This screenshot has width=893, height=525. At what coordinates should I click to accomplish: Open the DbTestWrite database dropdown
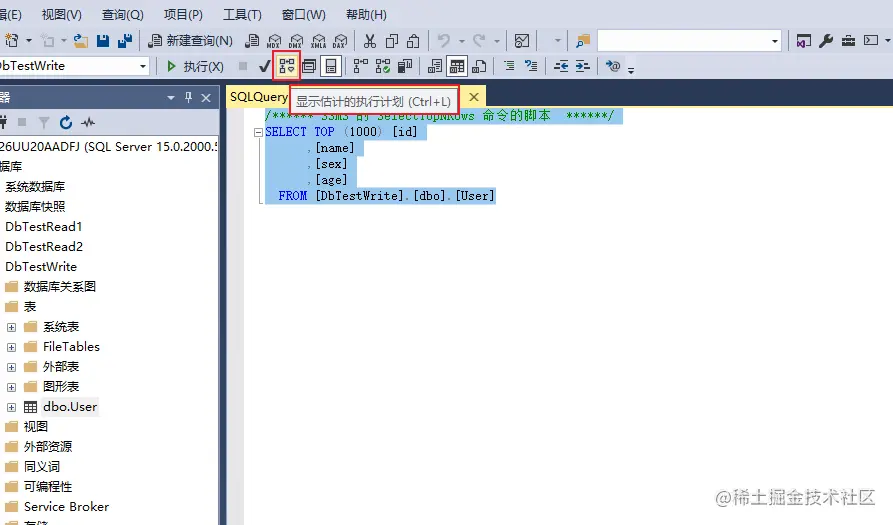[143, 67]
